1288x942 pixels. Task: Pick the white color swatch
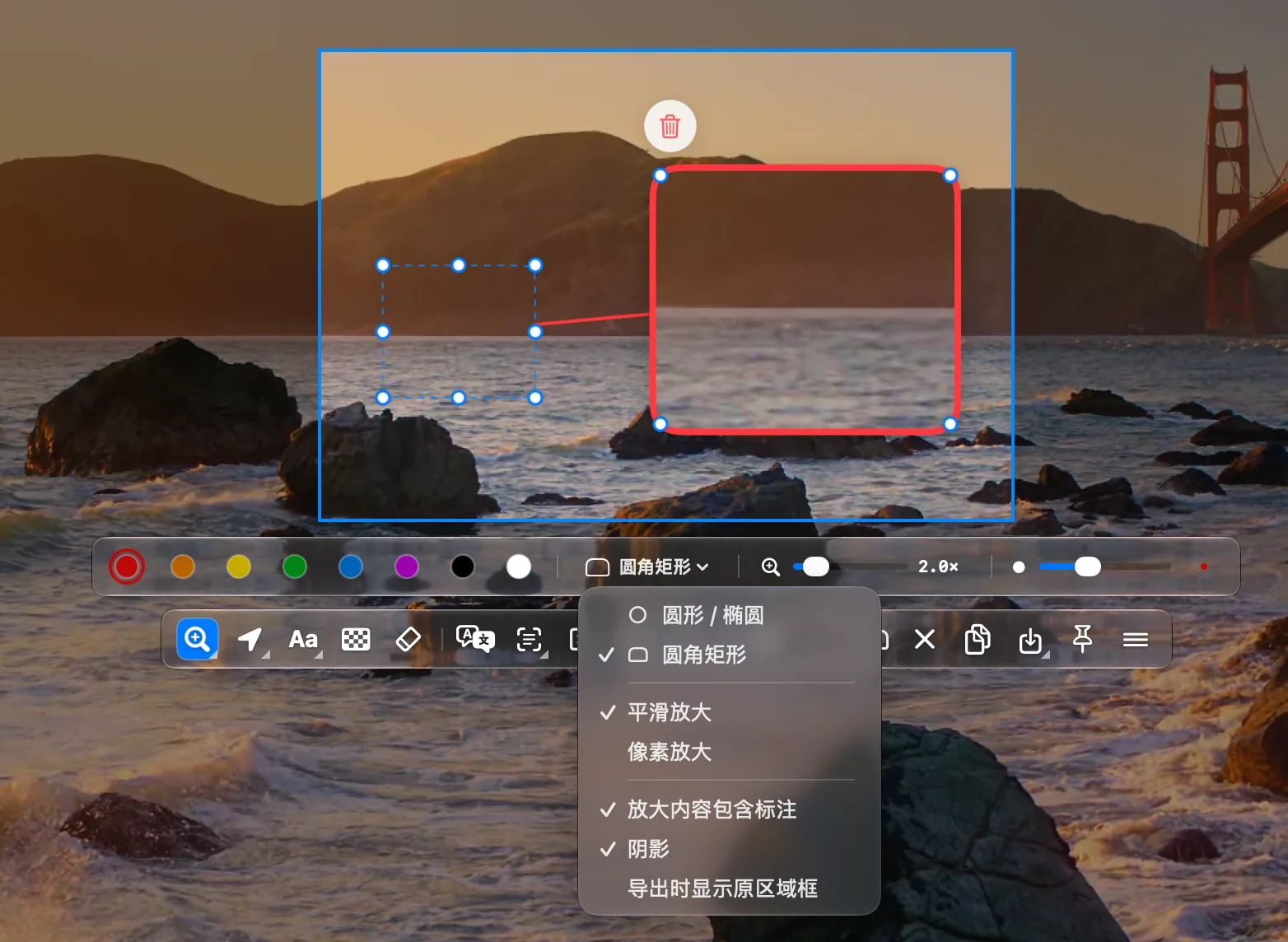(519, 567)
